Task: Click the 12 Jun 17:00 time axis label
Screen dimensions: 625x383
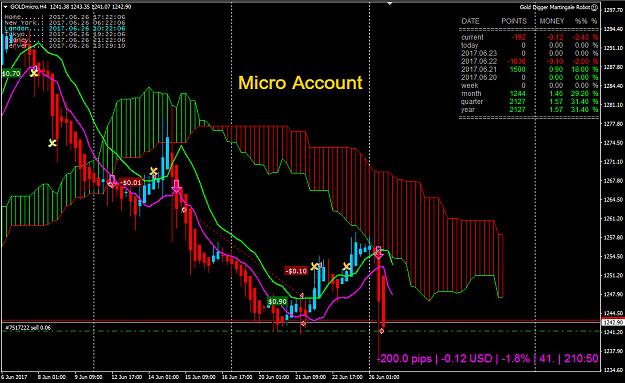Action: [x=126, y=377]
